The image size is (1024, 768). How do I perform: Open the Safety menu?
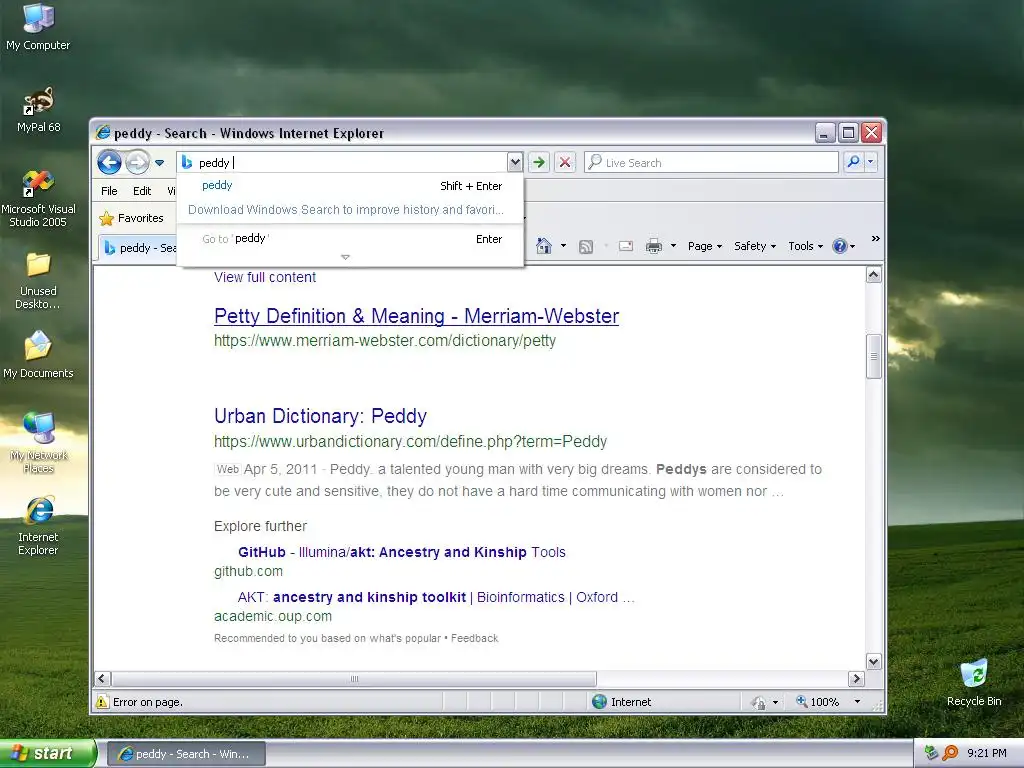[755, 246]
